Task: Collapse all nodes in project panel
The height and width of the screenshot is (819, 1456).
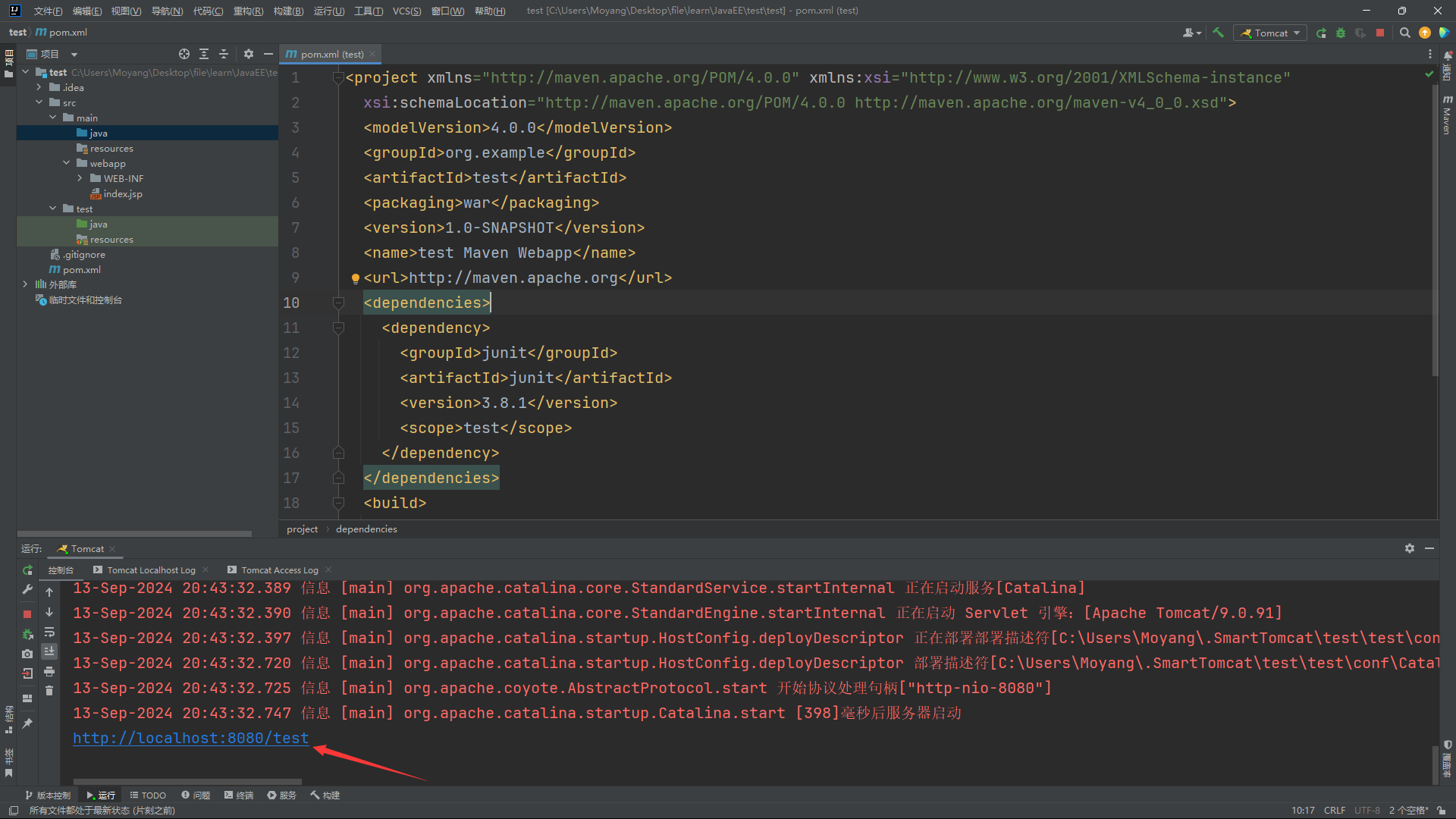Action: 224,54
